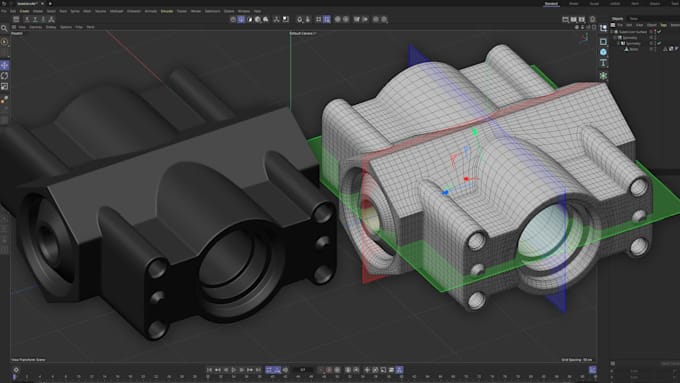
Task: Click the Text spline T icon
Action: (603, 63)
